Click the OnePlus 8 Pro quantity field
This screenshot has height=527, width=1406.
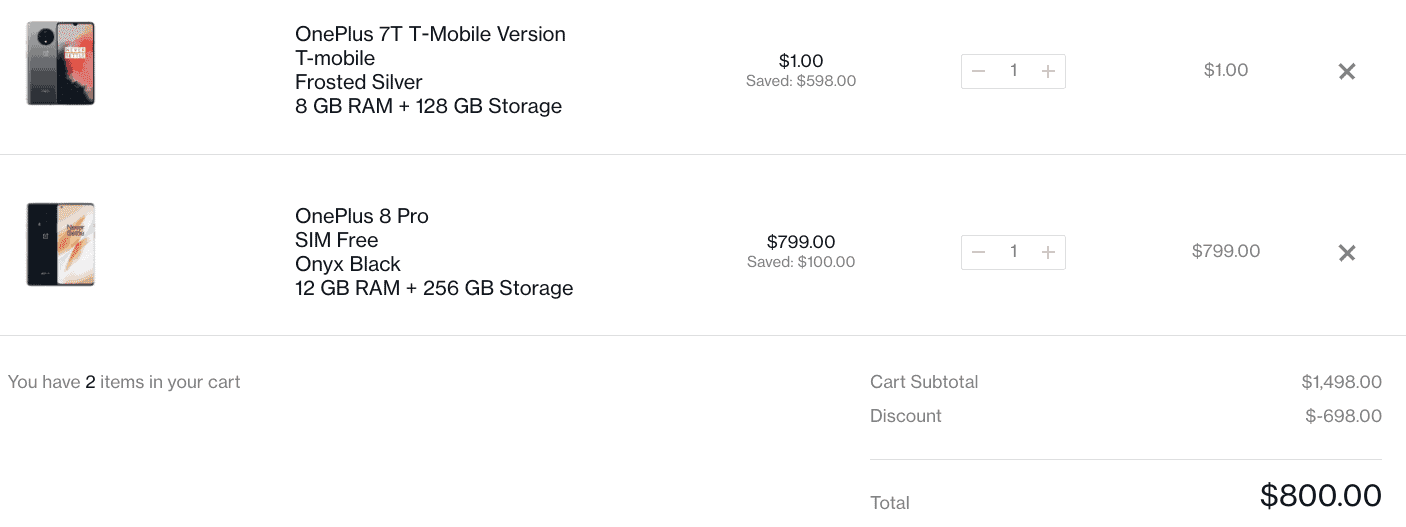[x=1013, y=252]
